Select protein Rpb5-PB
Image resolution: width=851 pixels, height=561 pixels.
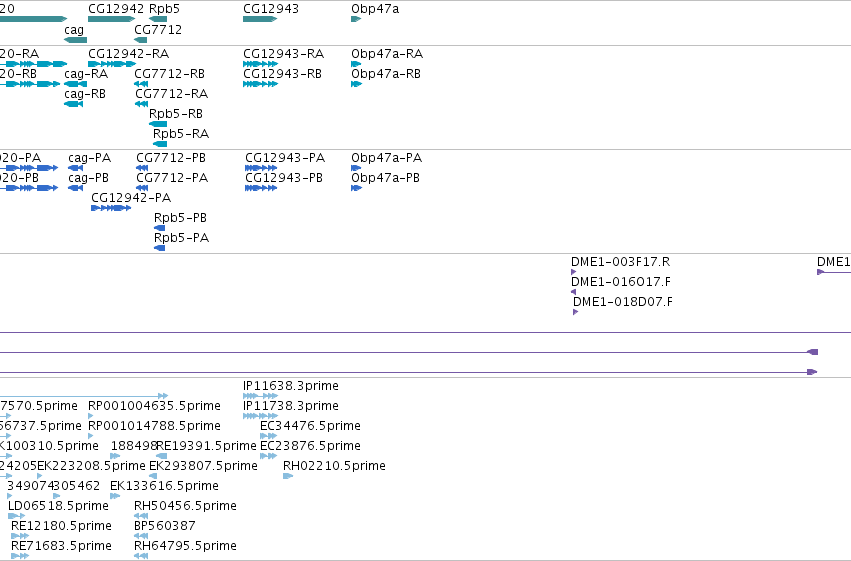(x=180, y=218)
